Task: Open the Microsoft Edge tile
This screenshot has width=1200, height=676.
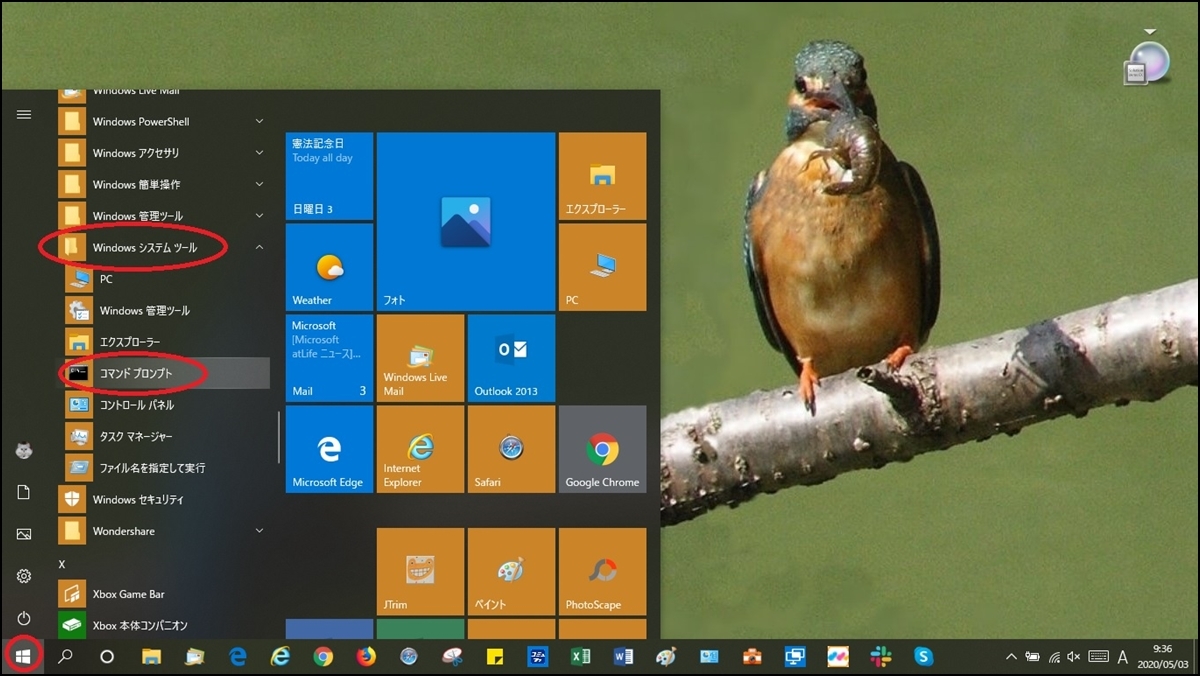Action: [x=329, y=449]
